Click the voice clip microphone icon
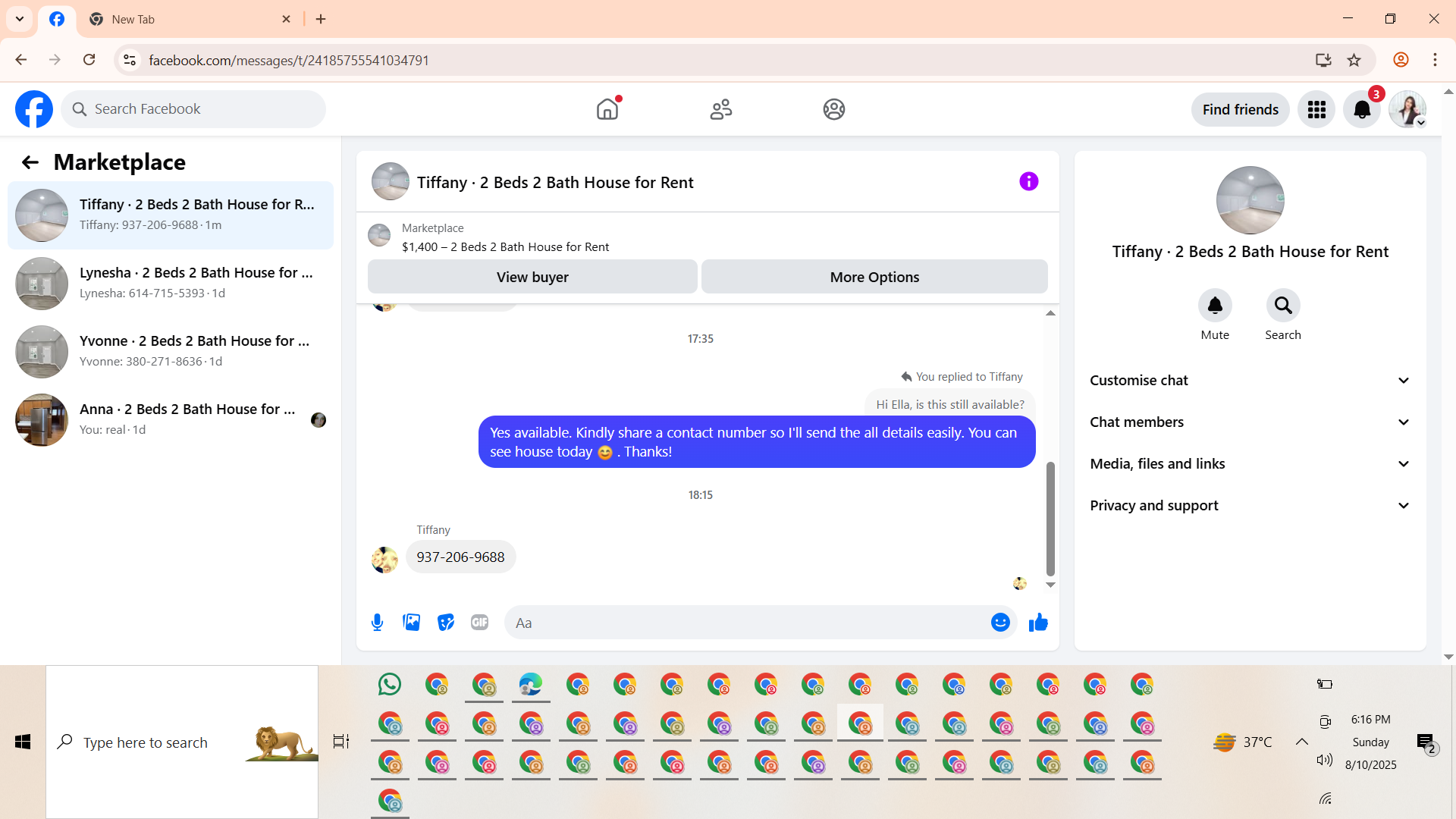Screen dimensions: 1456x819 click(377, 623)
